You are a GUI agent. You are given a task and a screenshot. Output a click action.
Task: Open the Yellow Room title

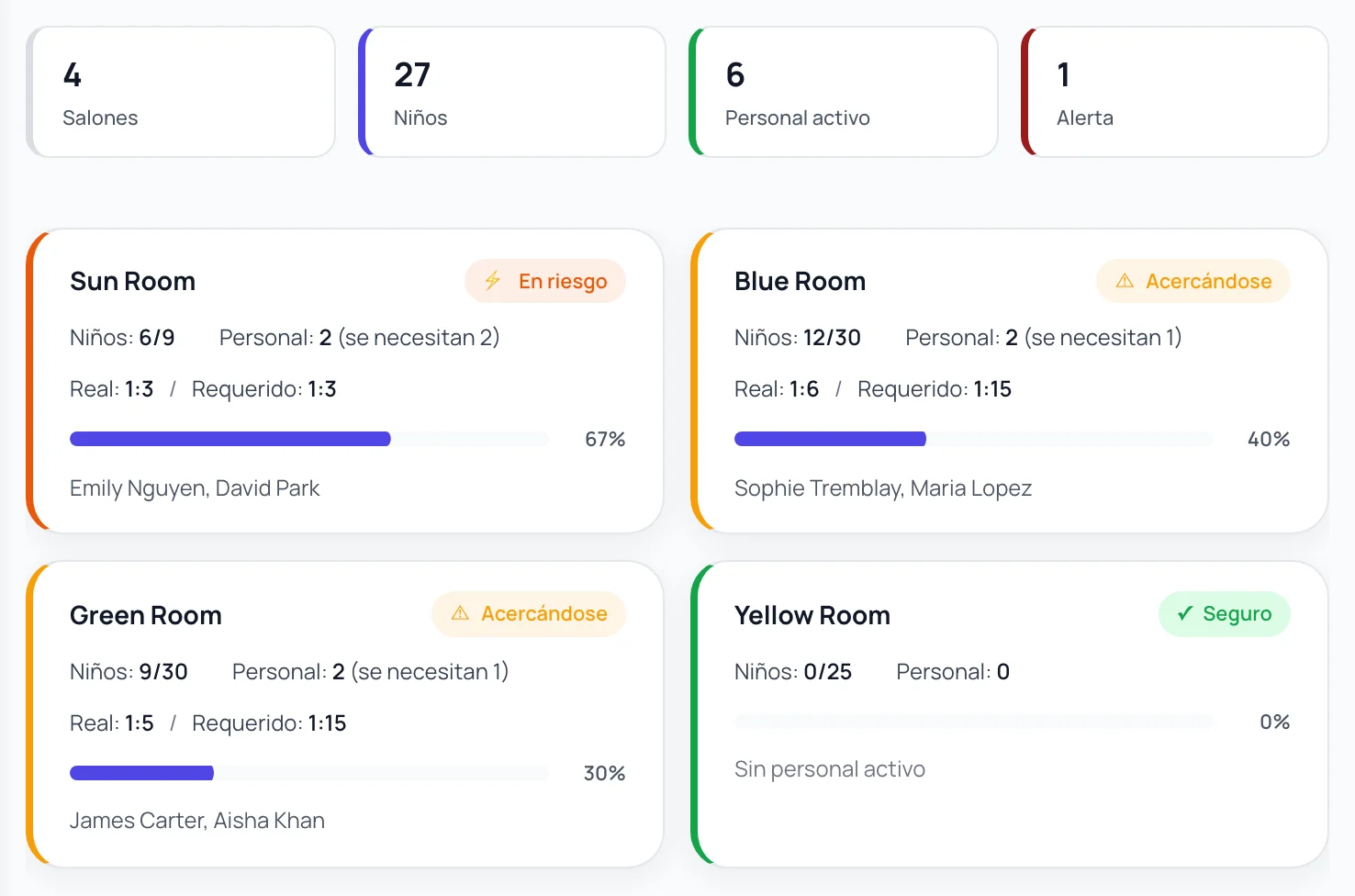pos(812,615)
